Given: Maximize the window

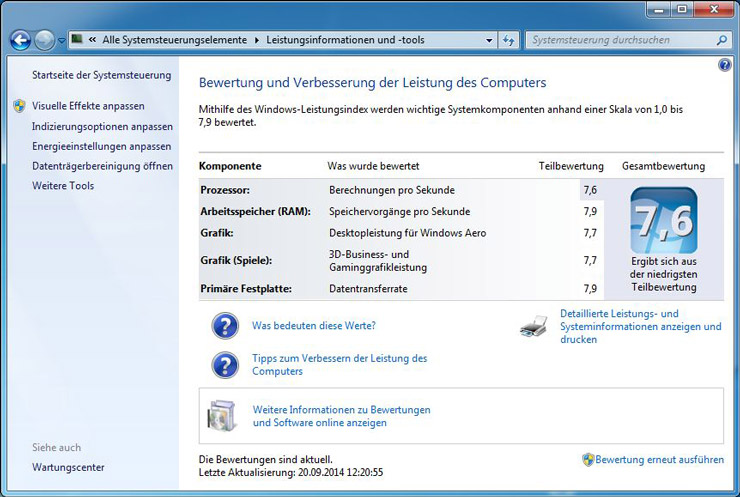Looking at the screenshot, I should [x=682, y=9].
